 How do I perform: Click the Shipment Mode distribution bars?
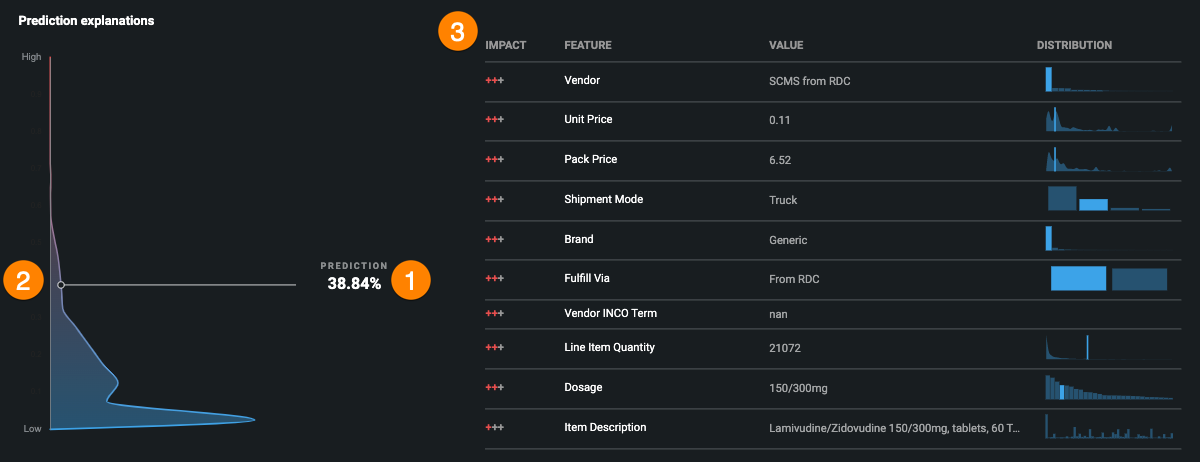[x=1107, y=199]
